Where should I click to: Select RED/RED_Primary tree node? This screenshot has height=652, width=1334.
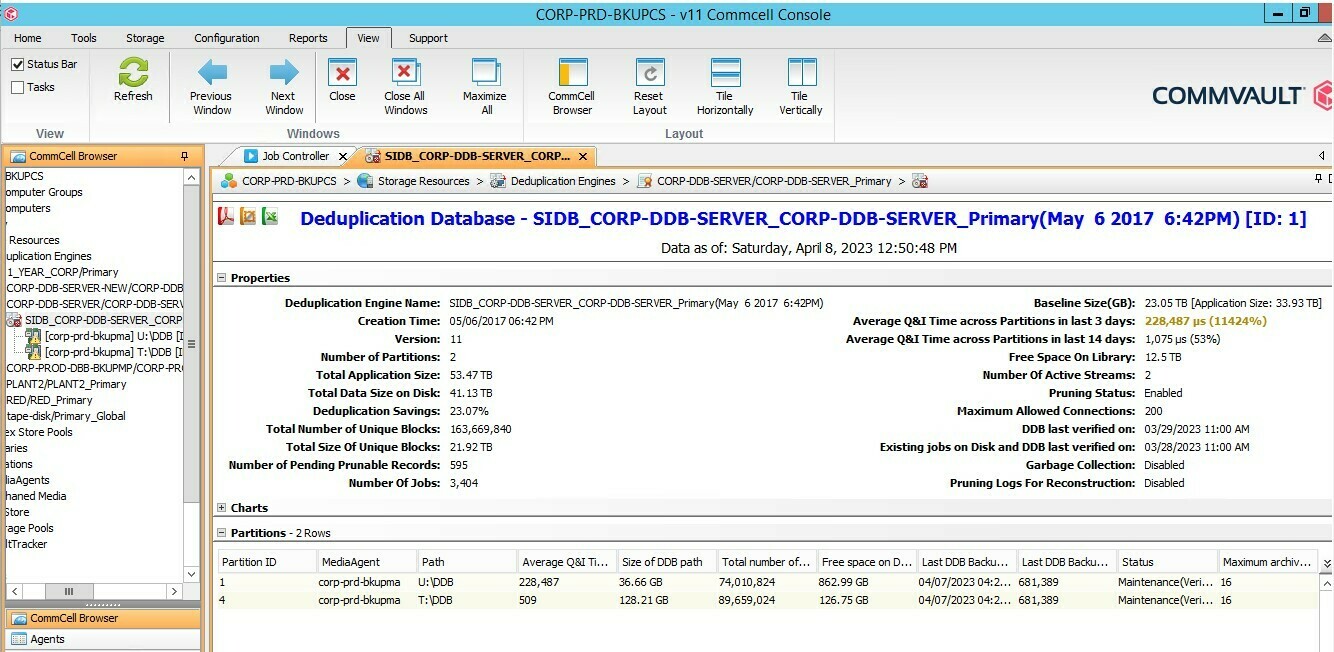click(x=49, y=400)
